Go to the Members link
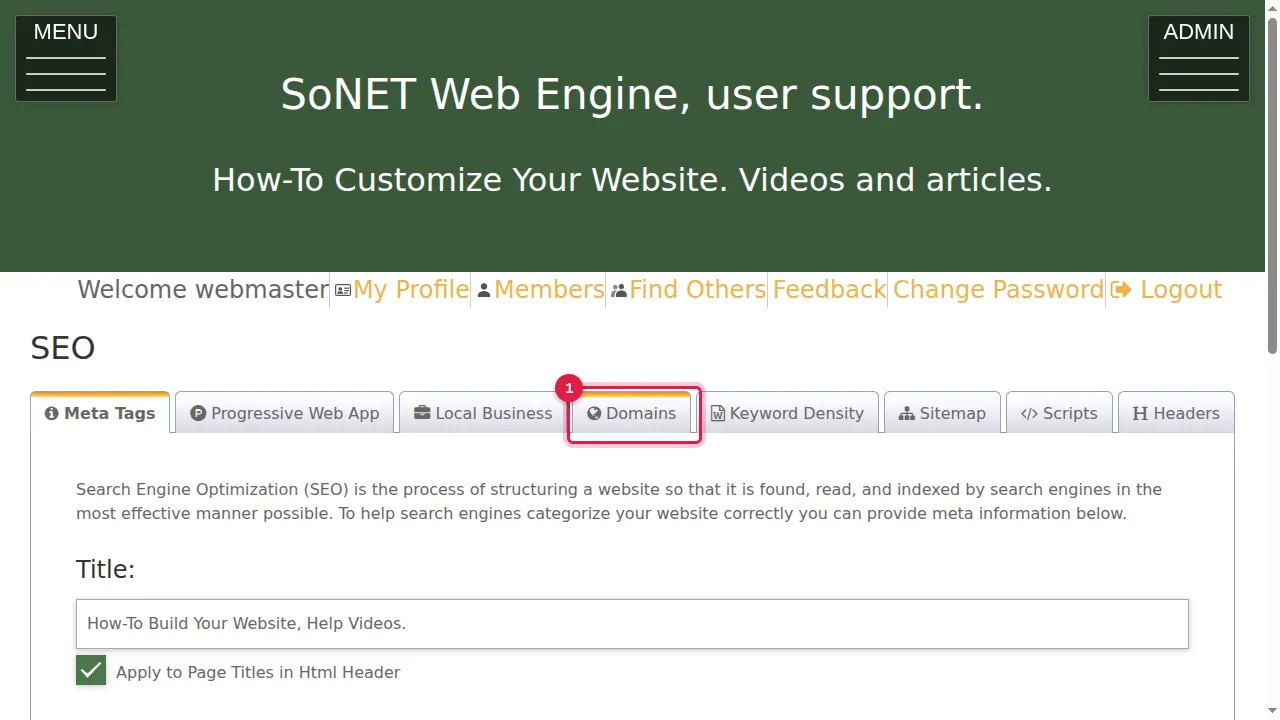Viewport: 1280px width, 720px height. coord(549,290)
